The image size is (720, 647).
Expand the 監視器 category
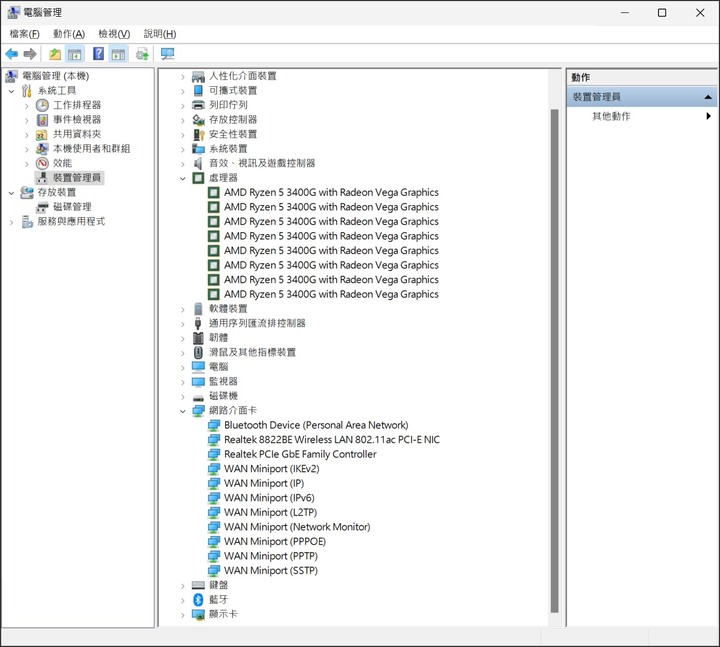(x=183, y=382)
